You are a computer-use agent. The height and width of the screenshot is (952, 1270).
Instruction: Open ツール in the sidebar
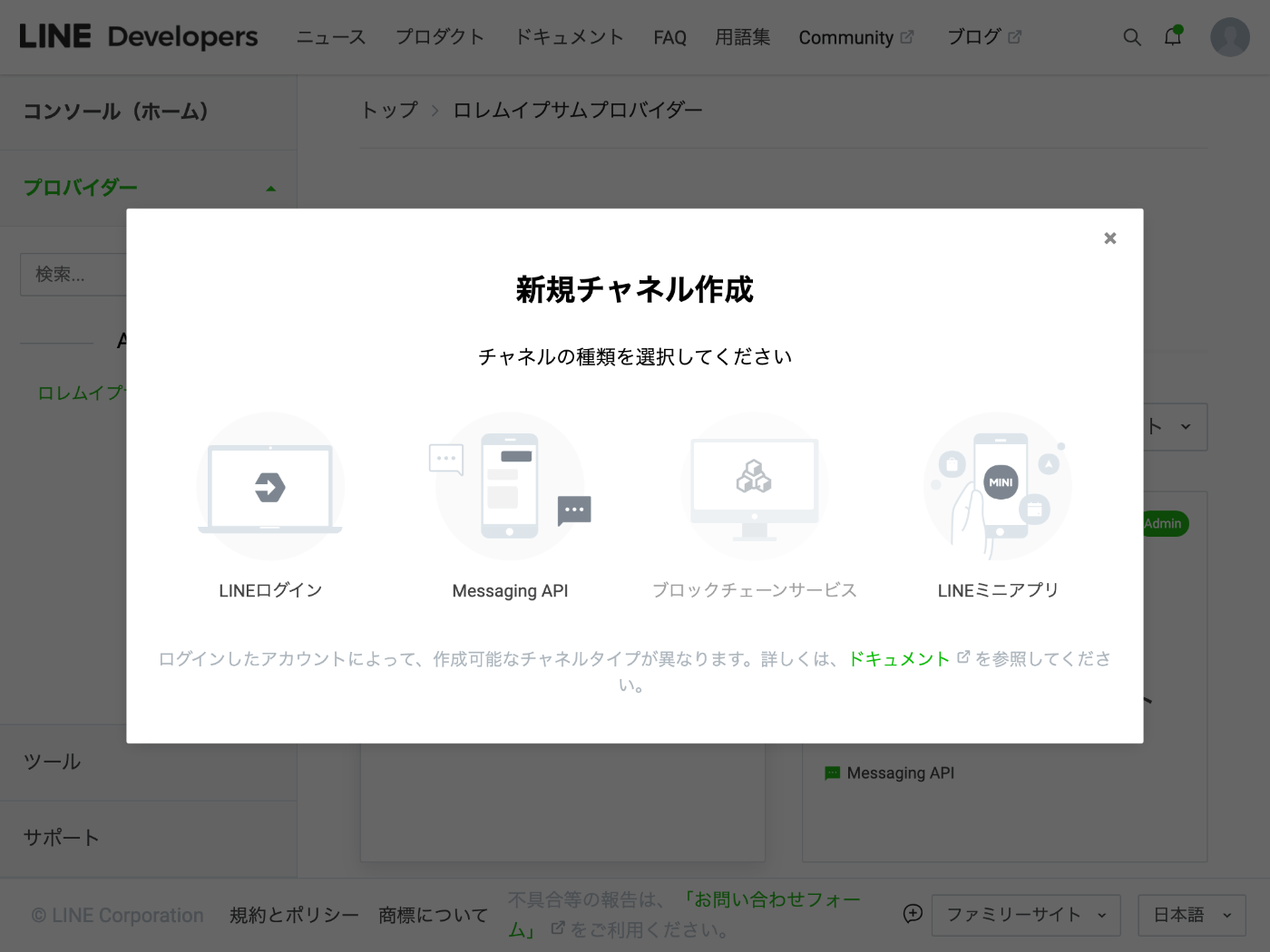pyautogui.click(x=149, y=763)
